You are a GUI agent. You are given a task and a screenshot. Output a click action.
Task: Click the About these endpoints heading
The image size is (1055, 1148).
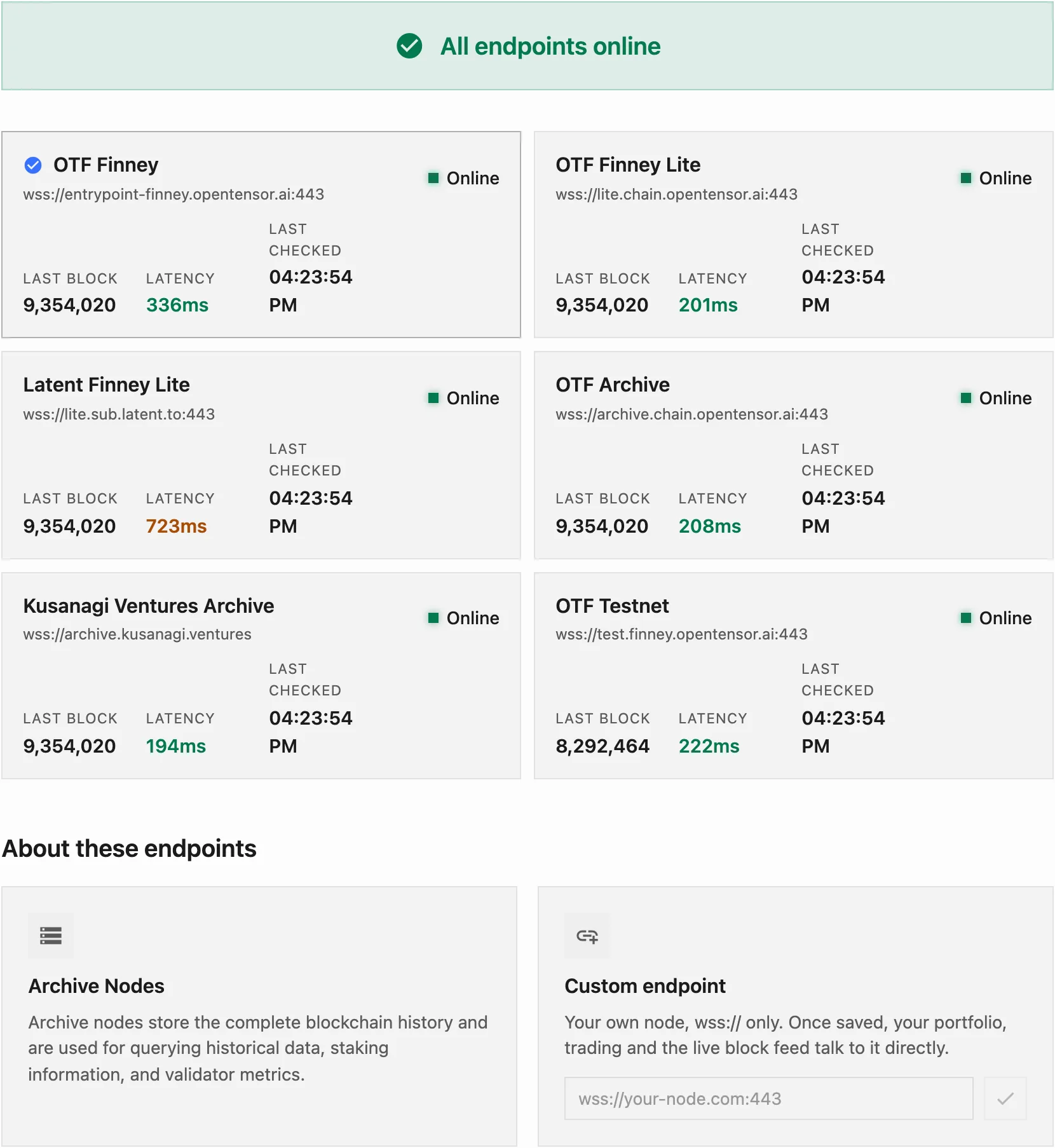pos(130,849)
